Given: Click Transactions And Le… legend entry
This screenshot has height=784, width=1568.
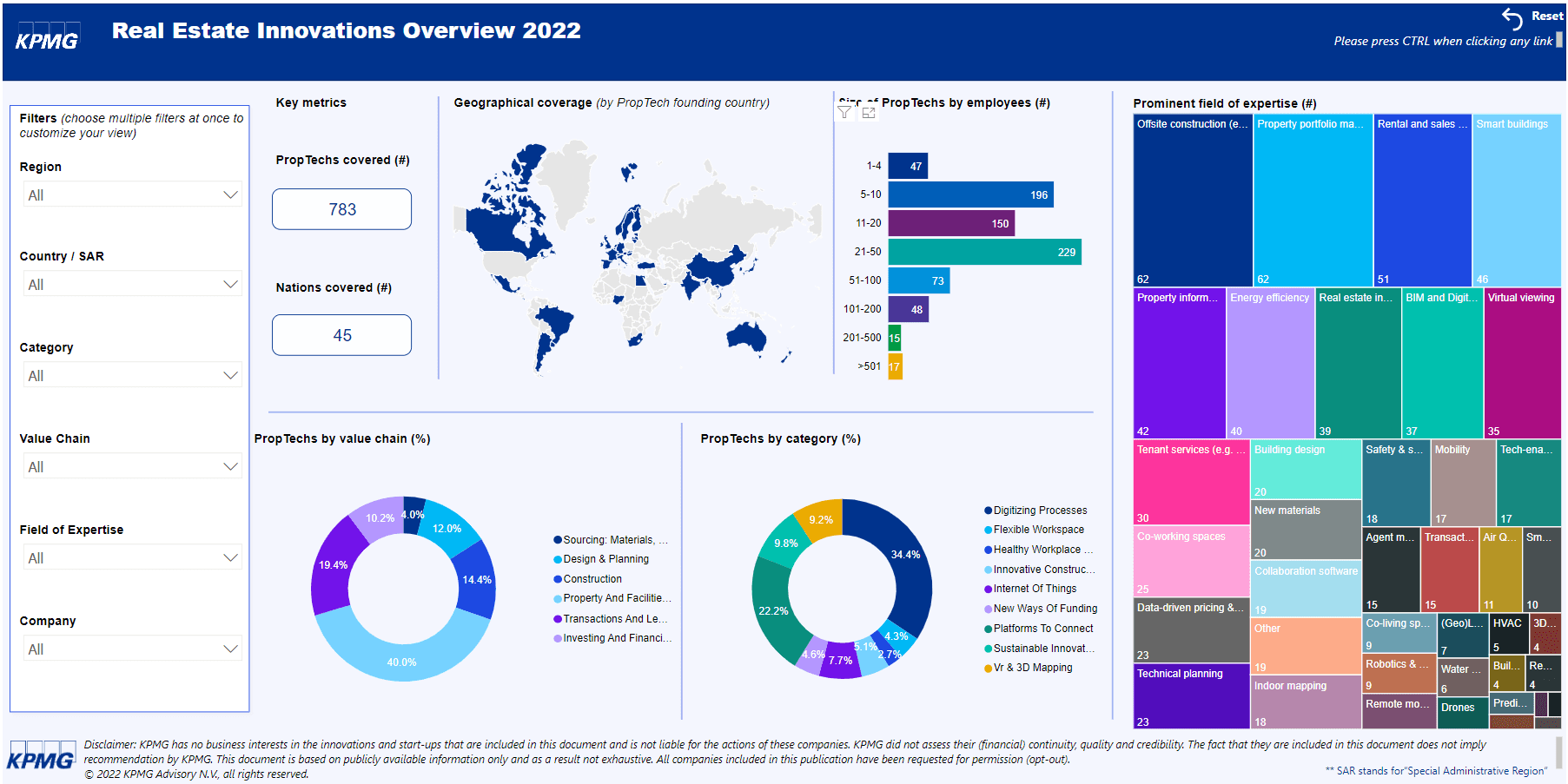Looking at the screenshot, I should (x=611, y=619).
